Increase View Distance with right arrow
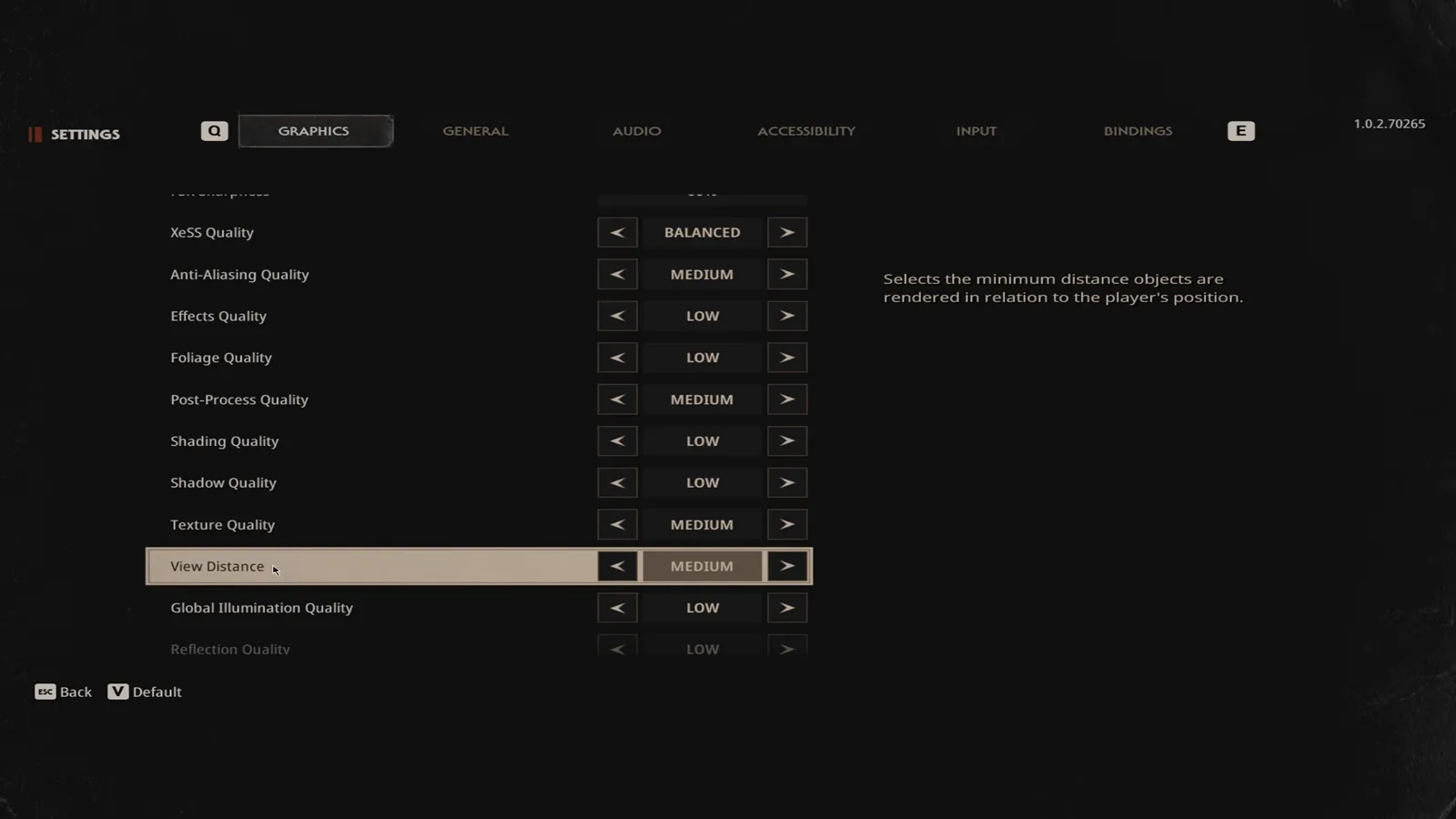Viewport: 1456px width, 819px height. pyautogui.click(x=787, y=566)
